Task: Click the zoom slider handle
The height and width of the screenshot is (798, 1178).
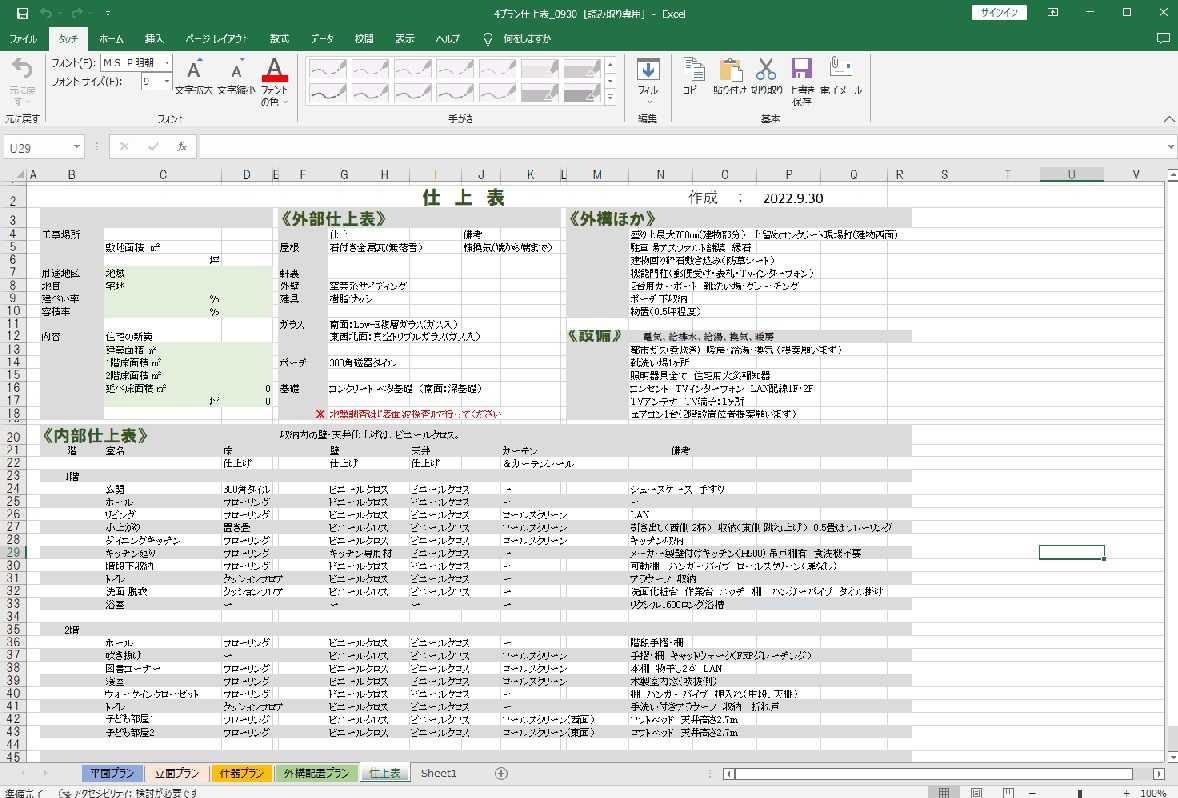Action: point(1080,793)
